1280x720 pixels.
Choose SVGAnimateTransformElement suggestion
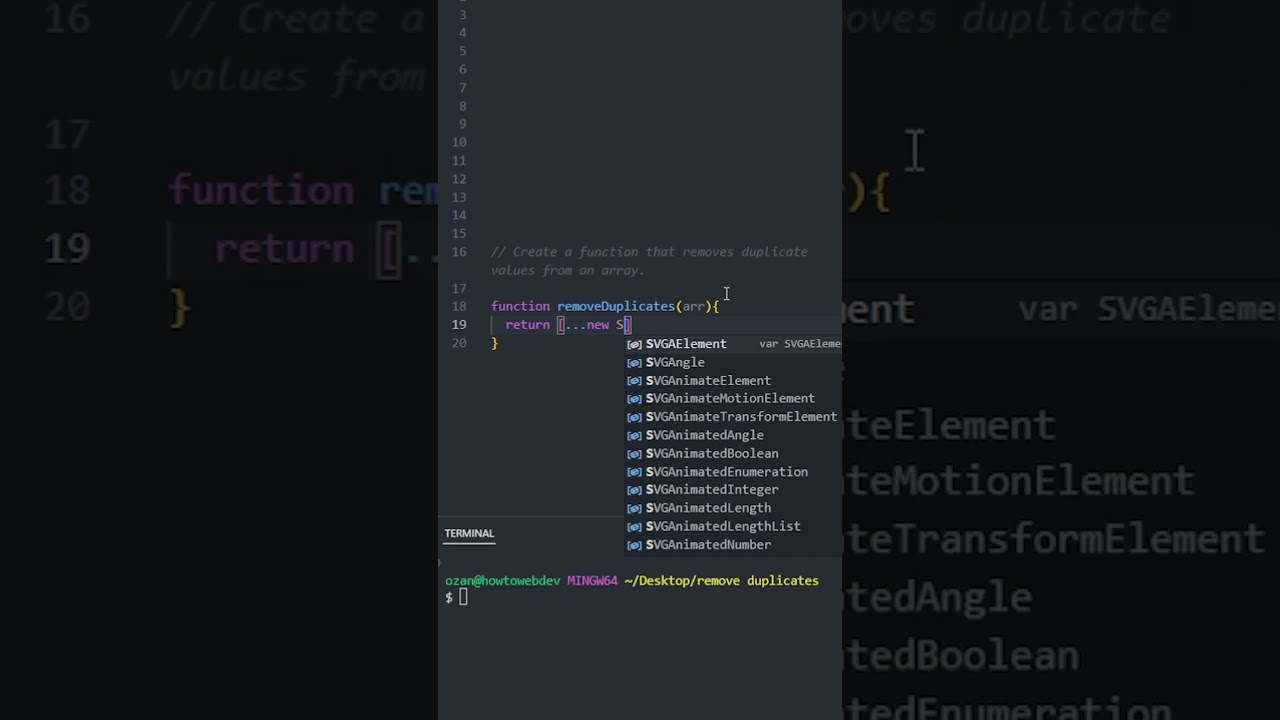[x=733, y=417]
